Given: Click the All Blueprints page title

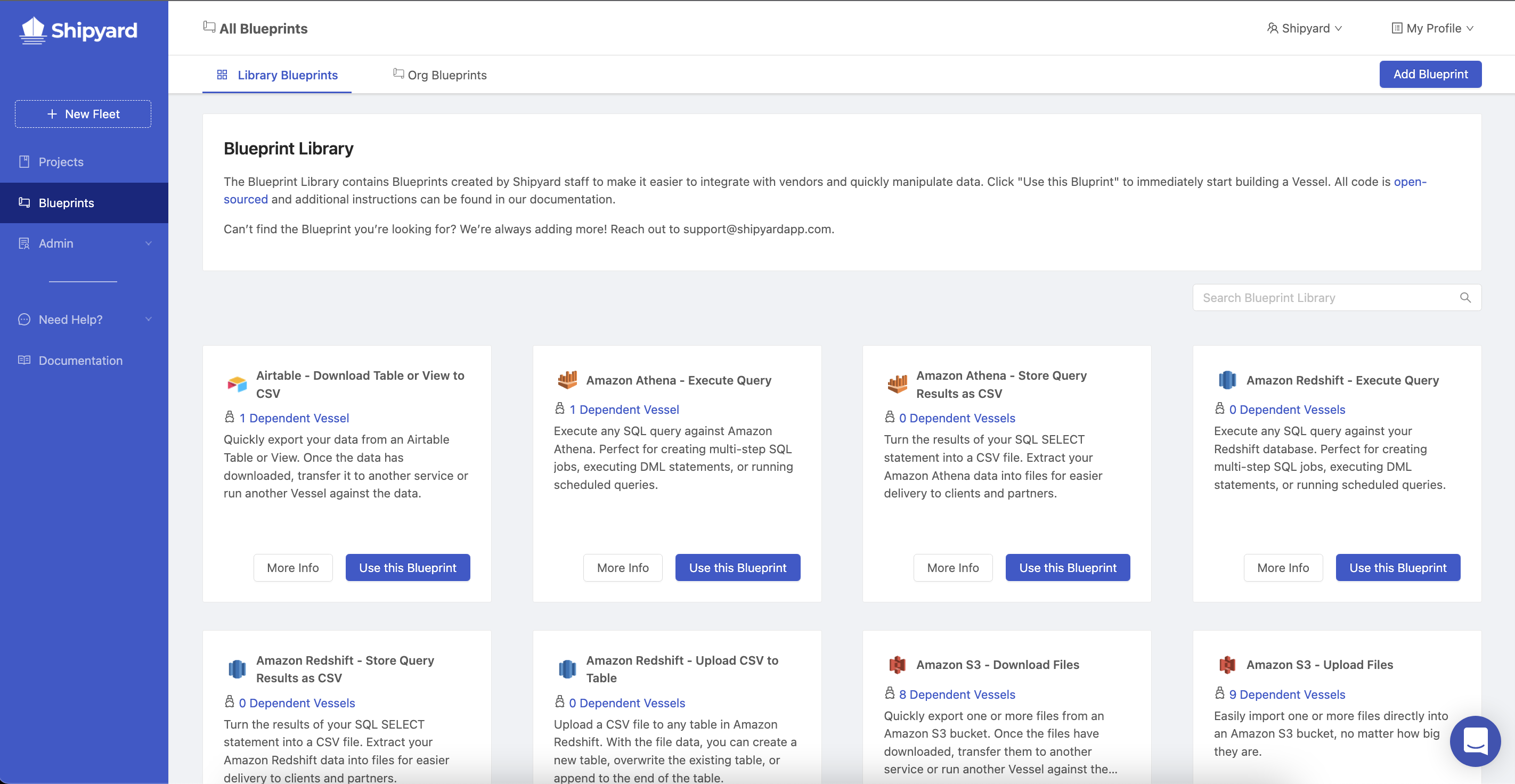Looking at the screenshot, I should pos(264,28).
